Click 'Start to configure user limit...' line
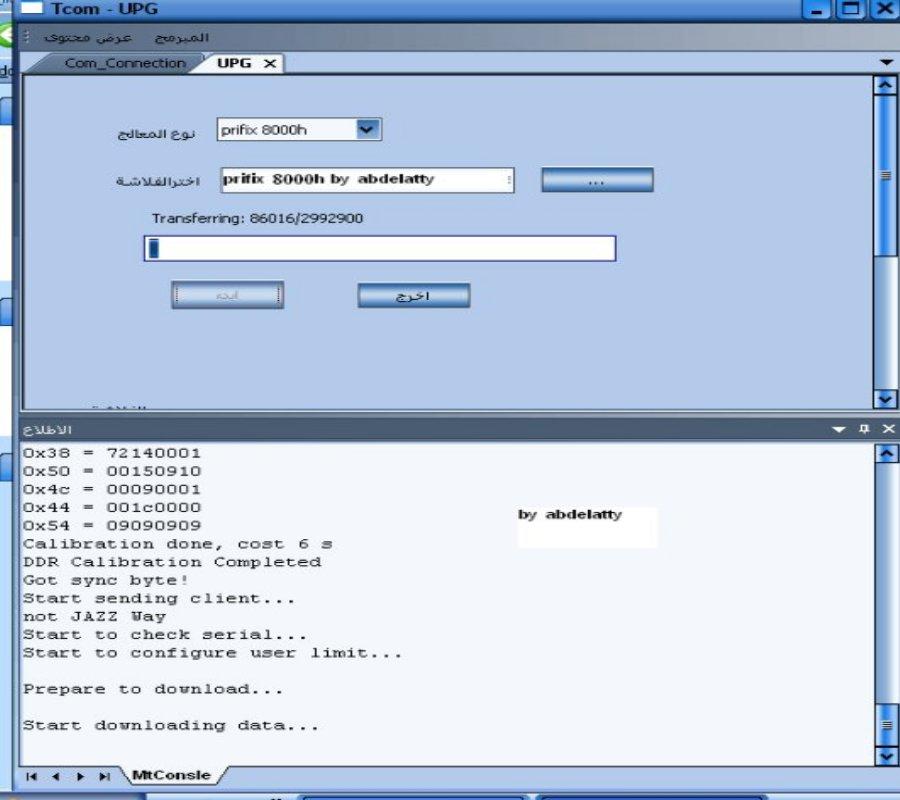This screenshot has width=900, height=800. 212,653
